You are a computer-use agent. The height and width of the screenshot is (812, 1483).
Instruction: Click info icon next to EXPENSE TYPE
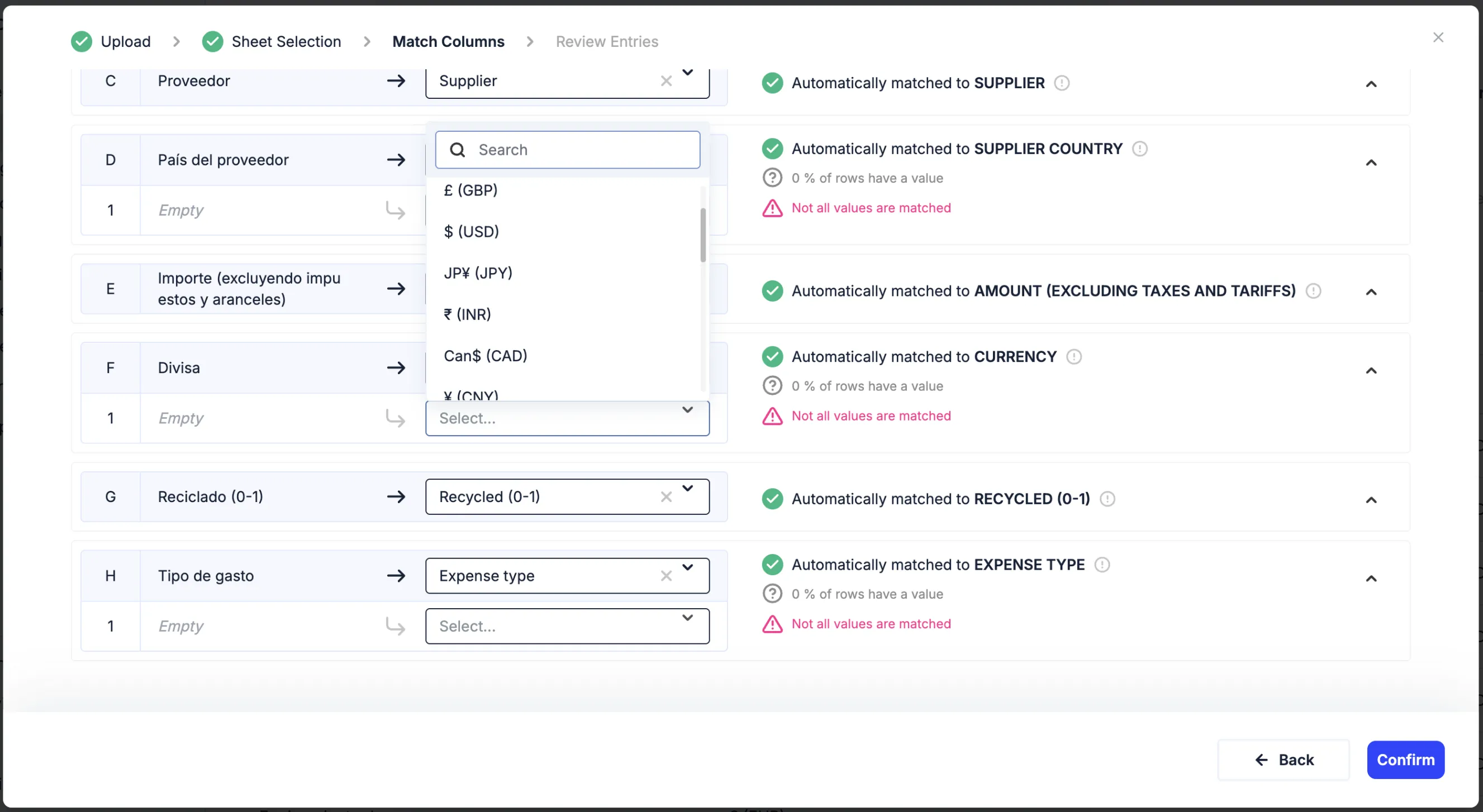point(1102,565)
